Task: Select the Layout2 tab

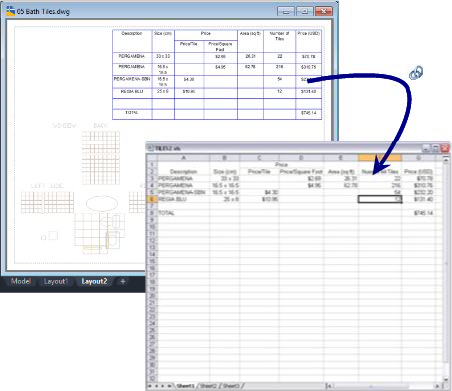Action: tap(94, 281)
